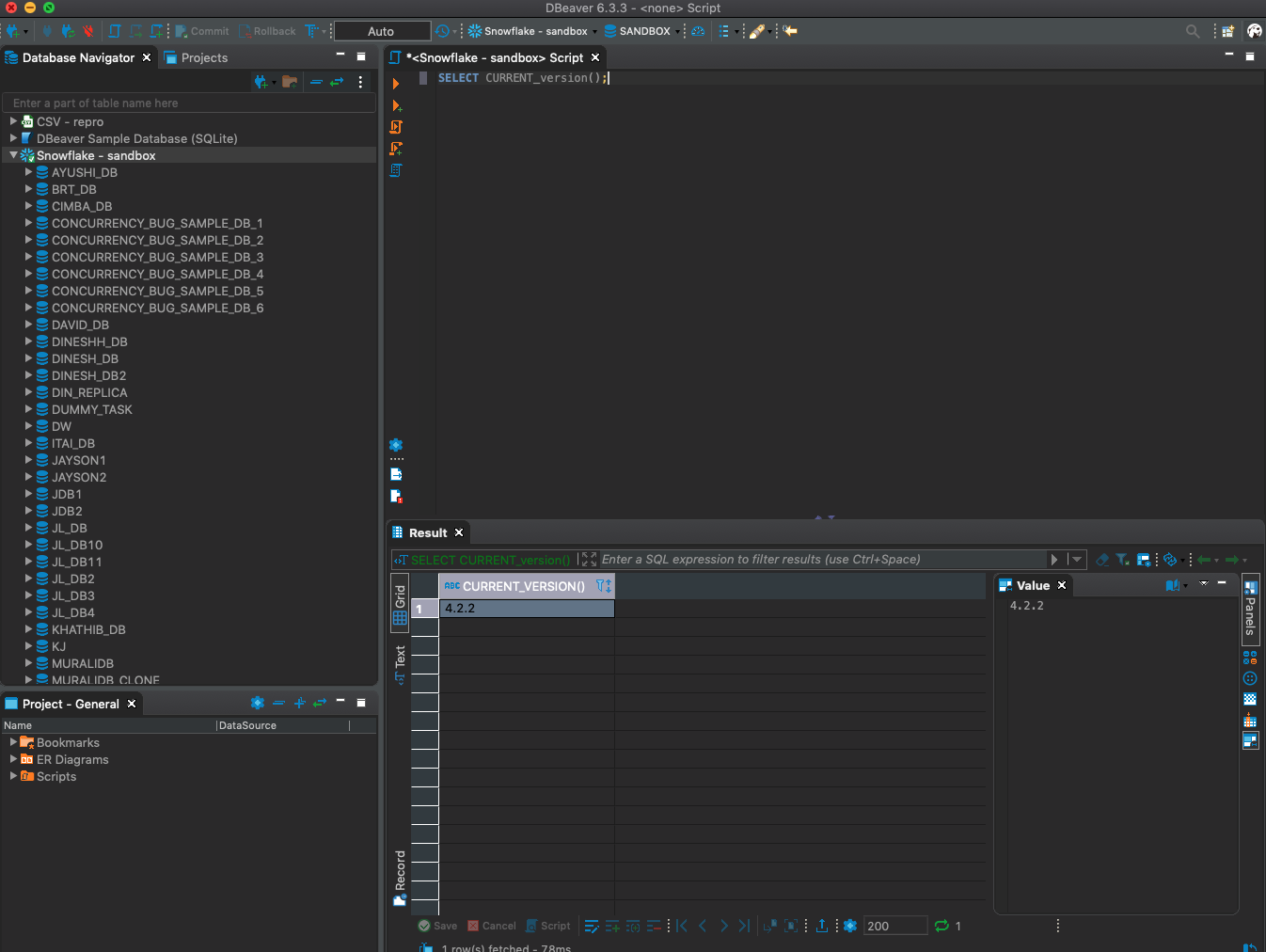Open the transaction mode Auto box
The height and width of the screenshot is (952, 1266).
point(382,31)
